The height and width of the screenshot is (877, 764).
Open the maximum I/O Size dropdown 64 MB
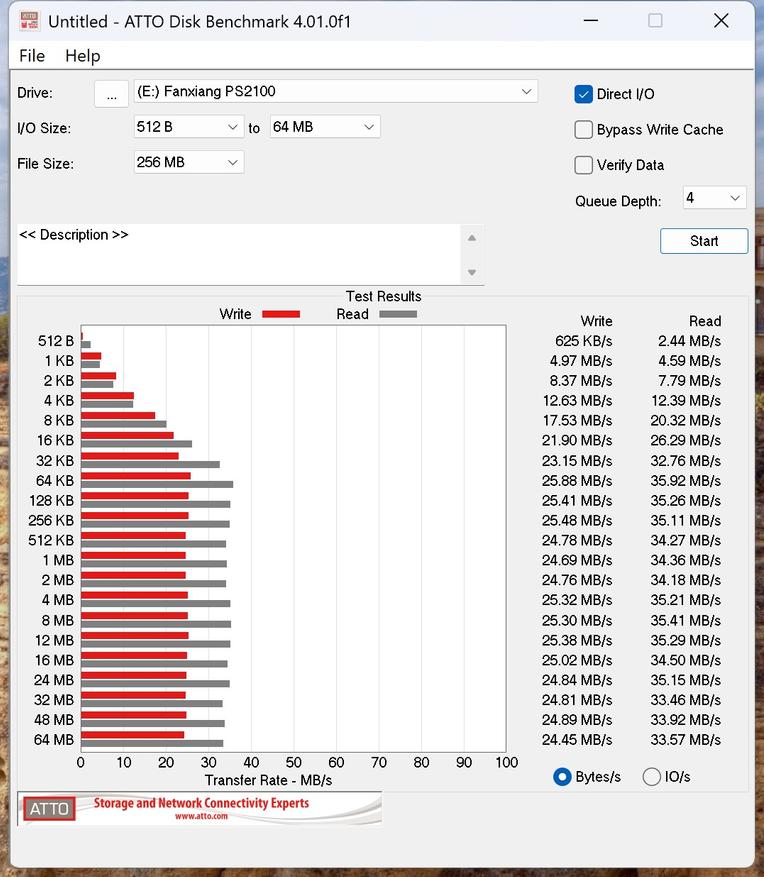tap(324, 127)
